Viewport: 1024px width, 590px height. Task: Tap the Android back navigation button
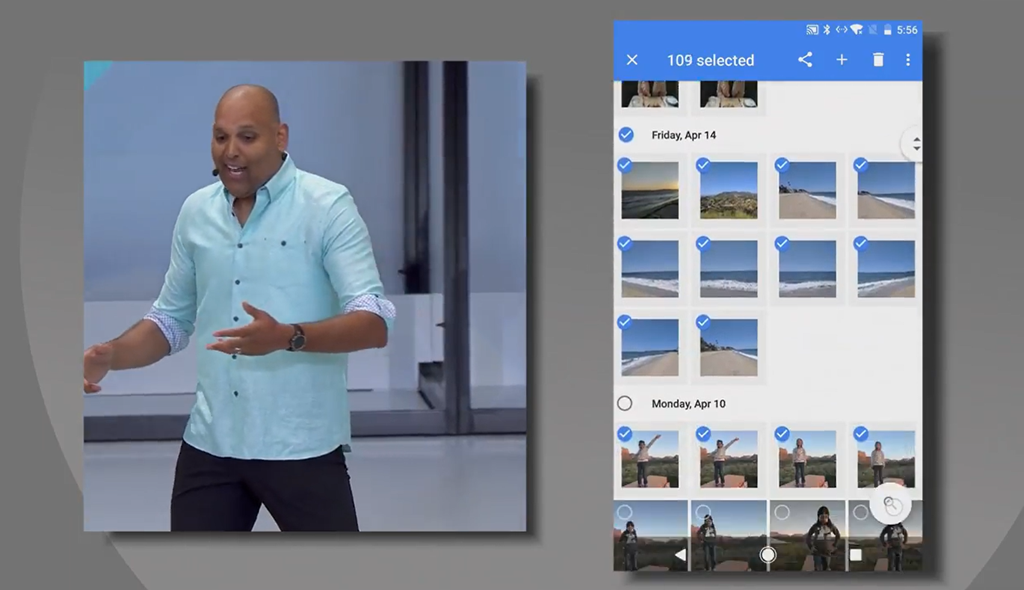(x=680, y=555)
